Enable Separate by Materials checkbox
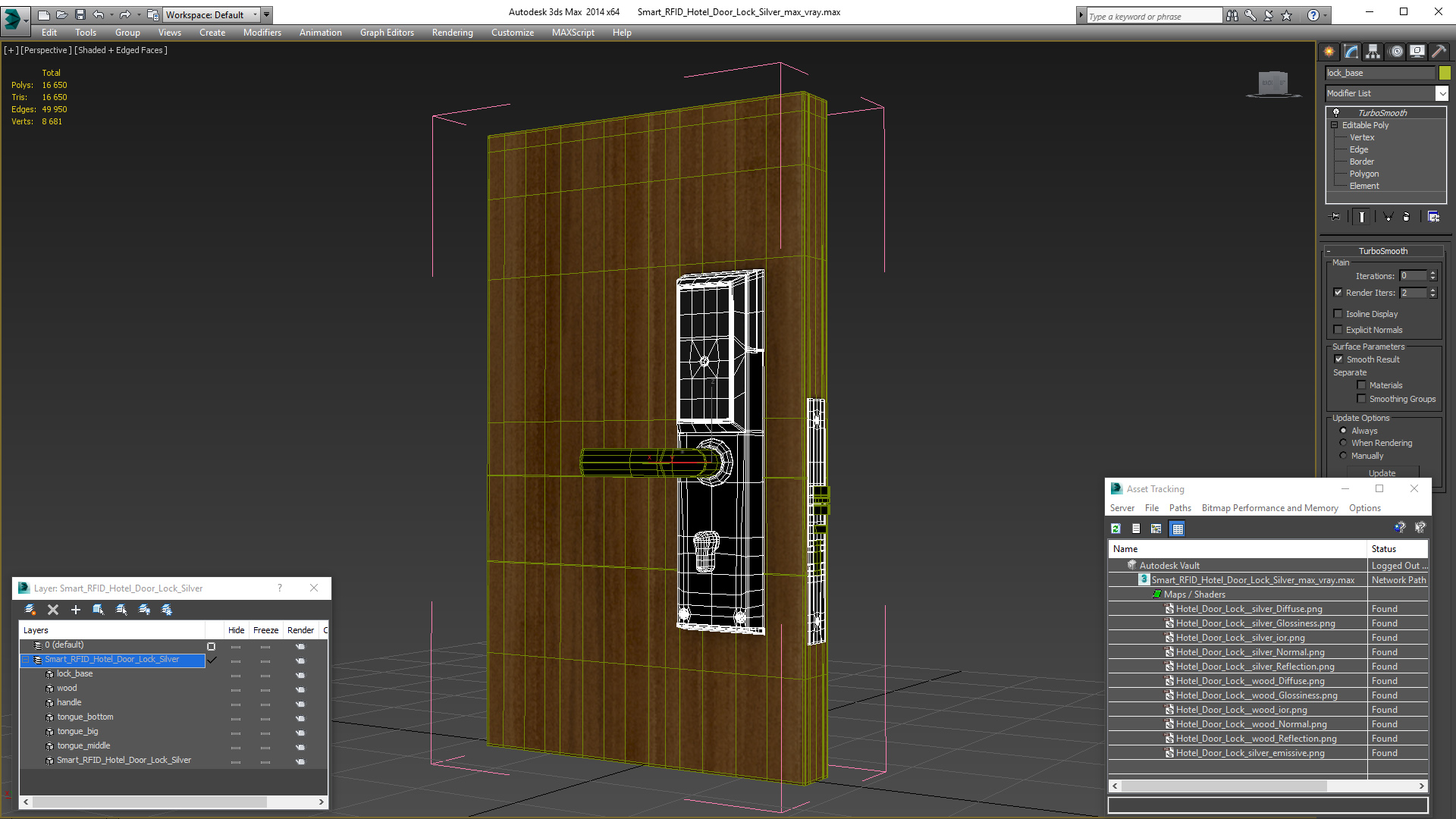Image resolution: width=1456 pixels, height=819 pixels. (1361, 385)
